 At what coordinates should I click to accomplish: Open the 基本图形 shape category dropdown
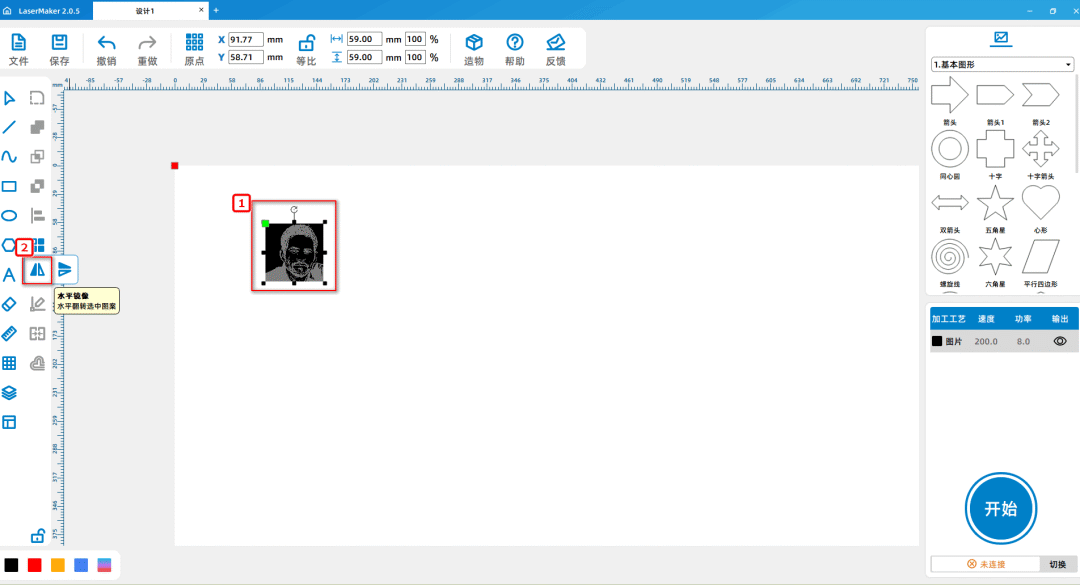coord(1001,65)
